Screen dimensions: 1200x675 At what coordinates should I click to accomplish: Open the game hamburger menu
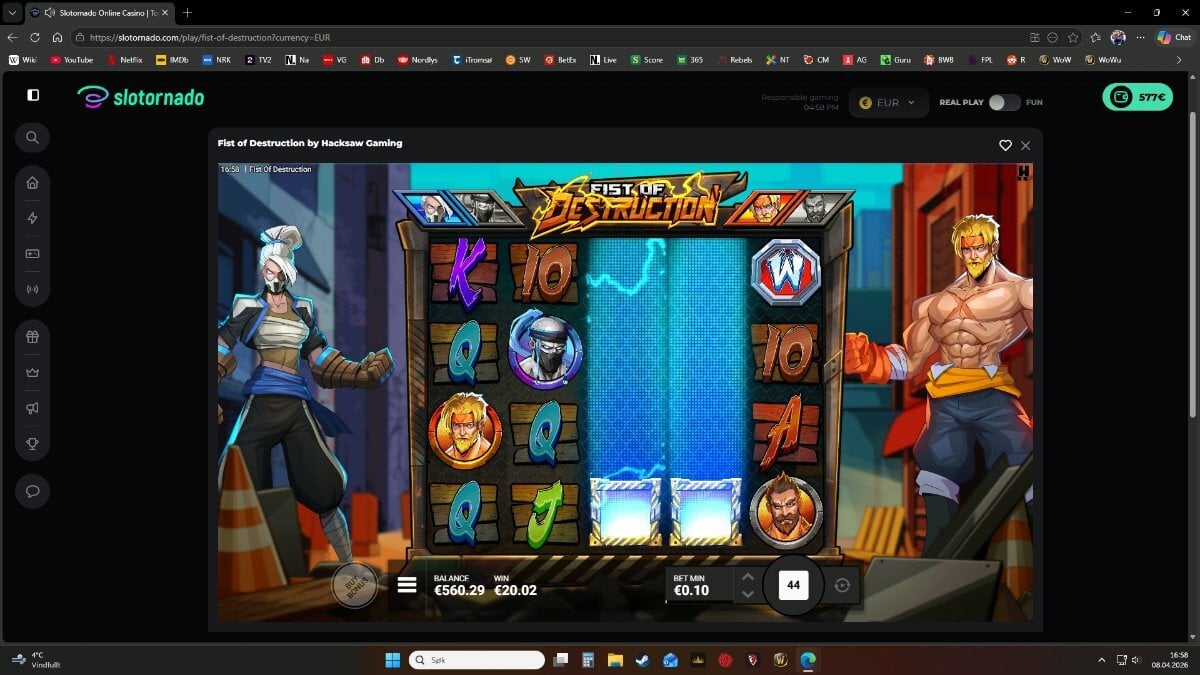pos(407,585)
